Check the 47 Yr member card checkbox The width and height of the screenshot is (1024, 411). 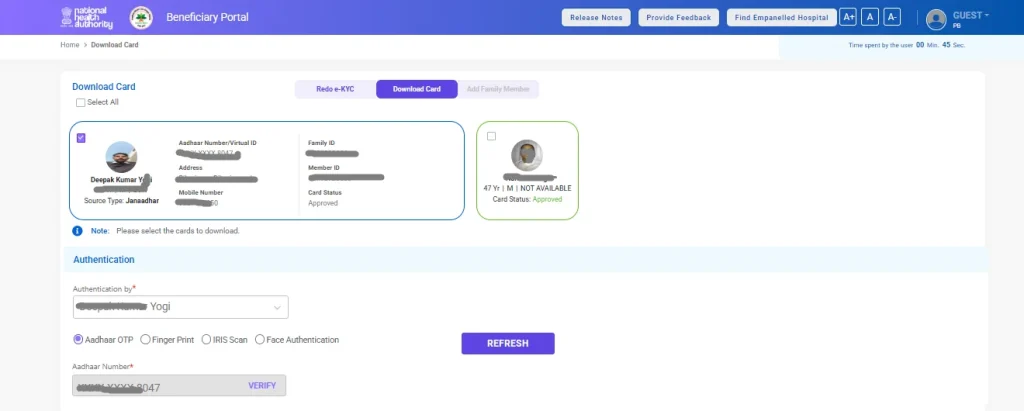(x=491, y=136)
